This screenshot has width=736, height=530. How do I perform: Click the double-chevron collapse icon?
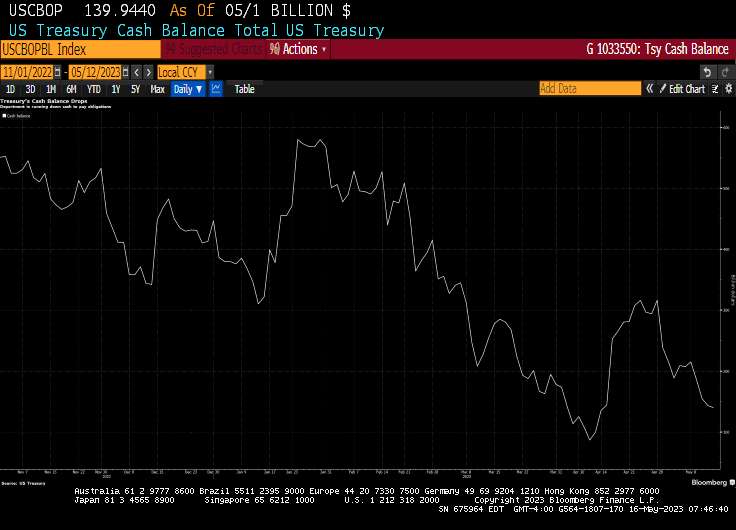[x=649, y=89]
